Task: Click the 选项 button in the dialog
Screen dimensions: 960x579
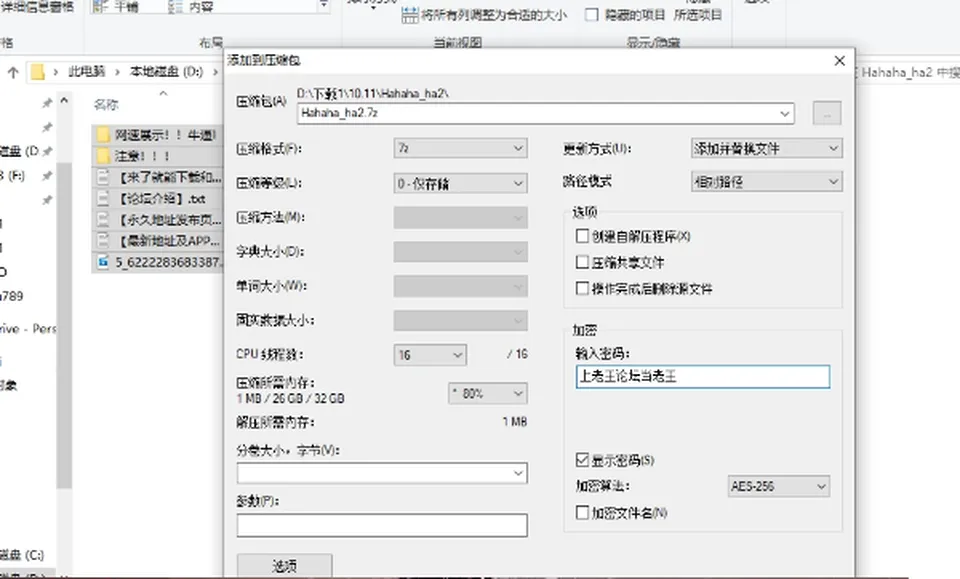Action: point(285,566)
